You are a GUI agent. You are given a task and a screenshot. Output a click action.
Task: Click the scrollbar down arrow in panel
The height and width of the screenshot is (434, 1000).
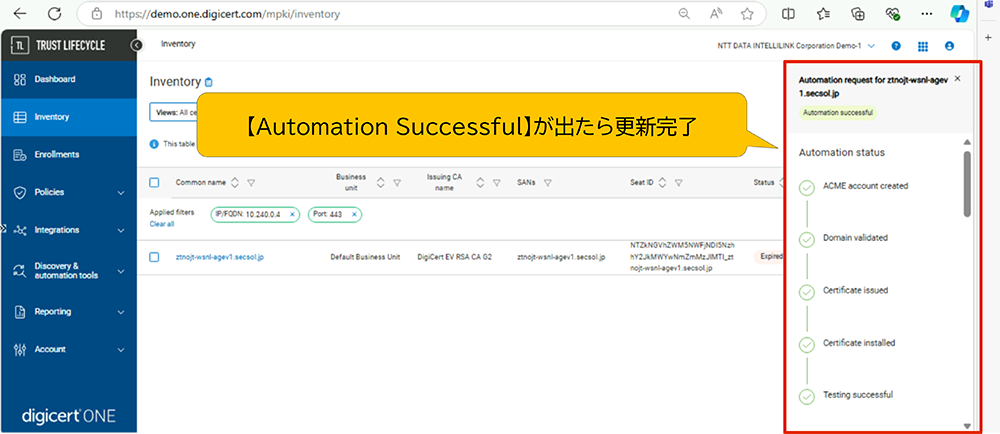point(967,426)
